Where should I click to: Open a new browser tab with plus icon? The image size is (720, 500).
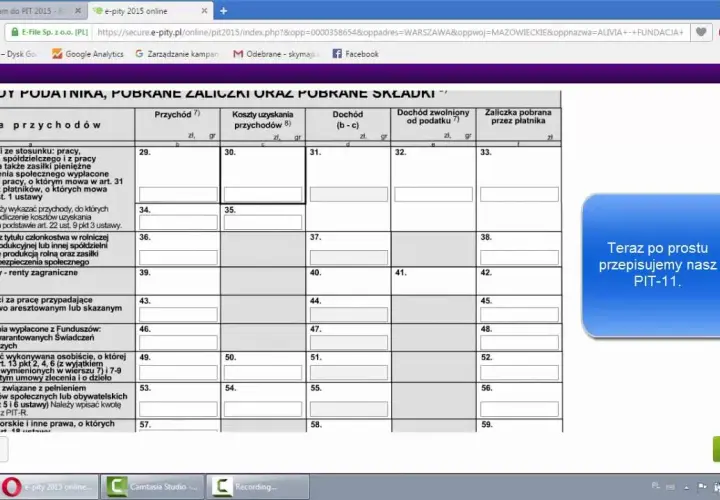click(223, 11)
